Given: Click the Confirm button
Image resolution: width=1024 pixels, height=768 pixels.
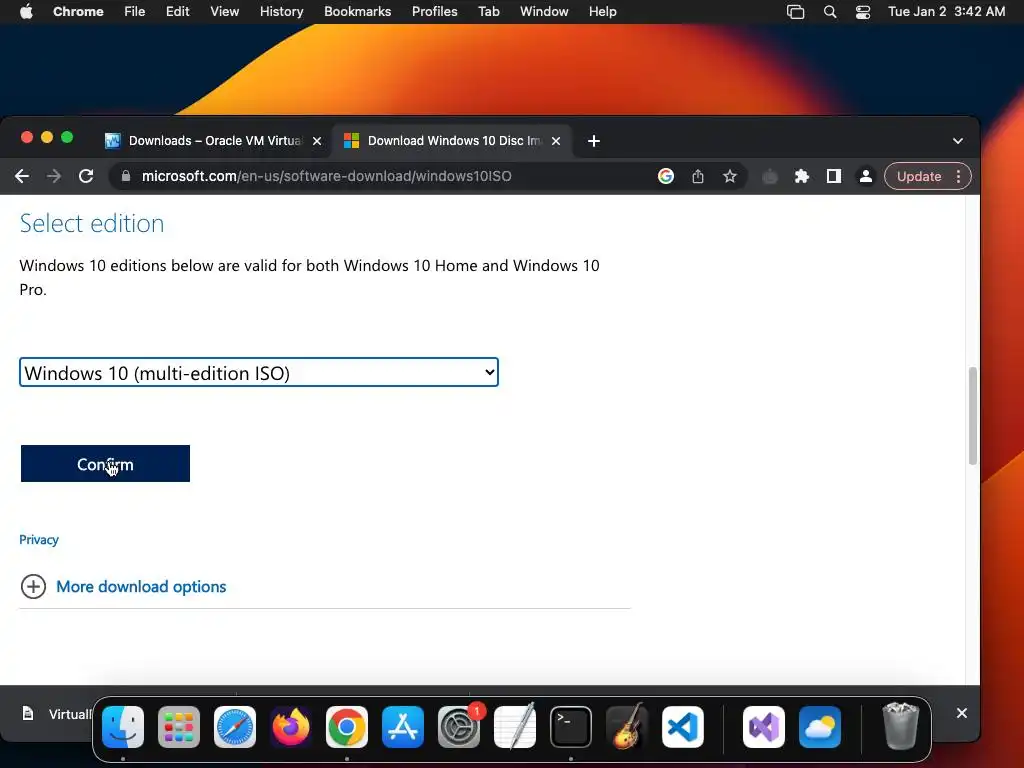Looking at the screenshot, I should click(x=105, y=464).
